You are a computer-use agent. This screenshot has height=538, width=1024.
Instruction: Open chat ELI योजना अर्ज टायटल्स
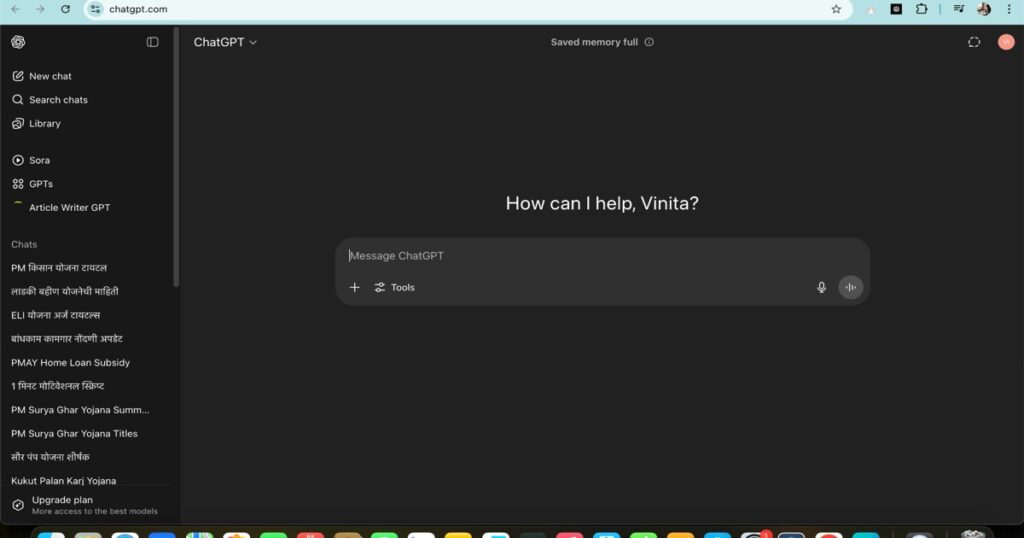coord(56,315)
